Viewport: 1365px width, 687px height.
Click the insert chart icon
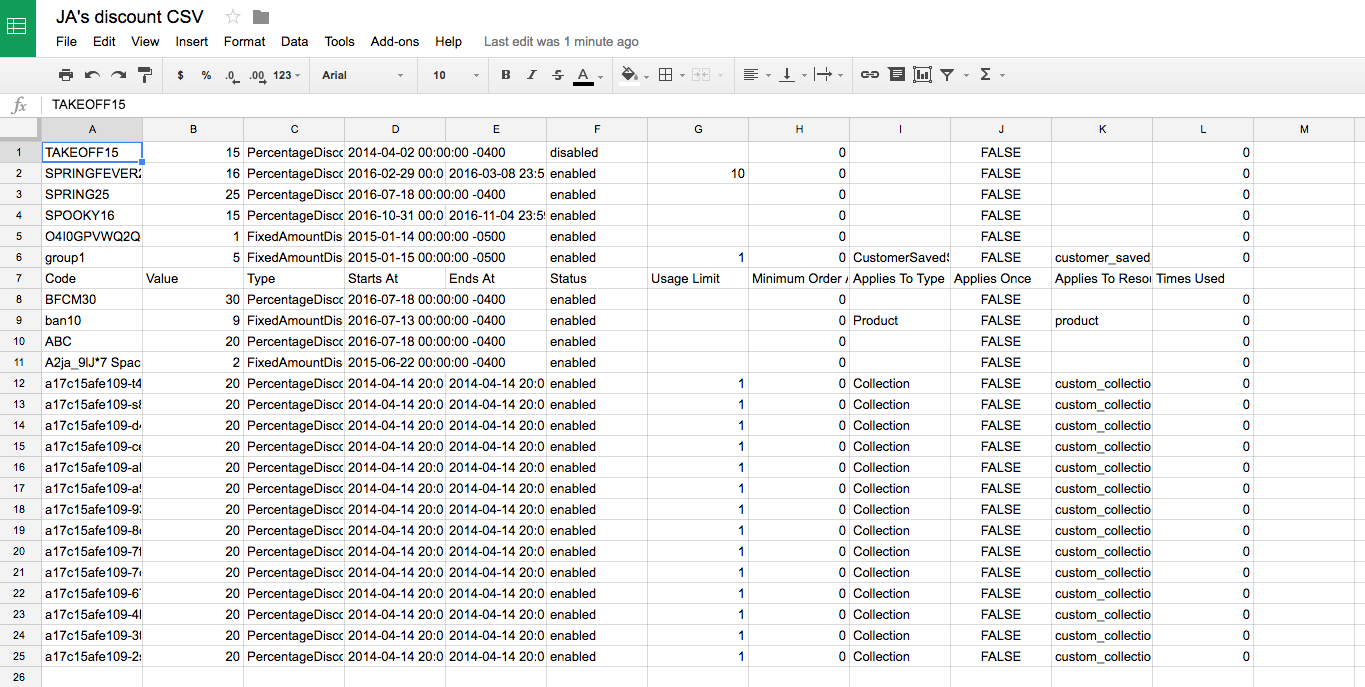pyautogui.click(x=922, y=75)
